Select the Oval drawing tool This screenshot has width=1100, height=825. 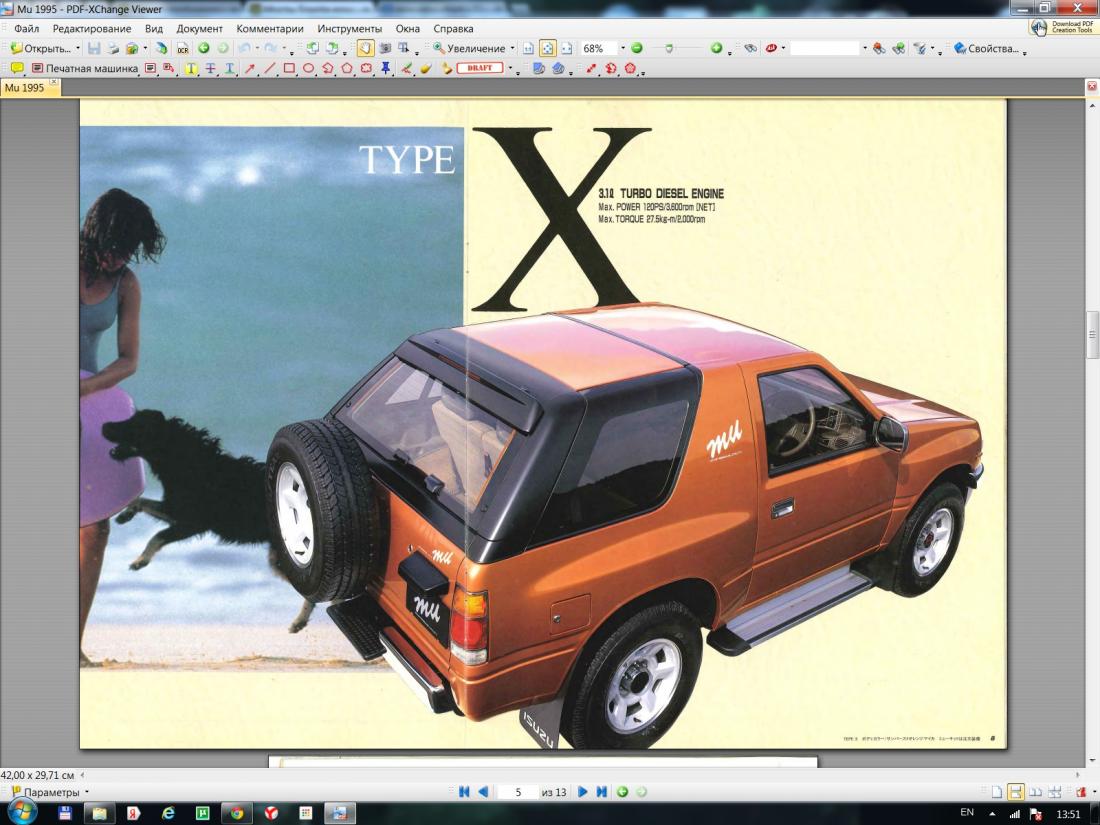click(308, 68)
